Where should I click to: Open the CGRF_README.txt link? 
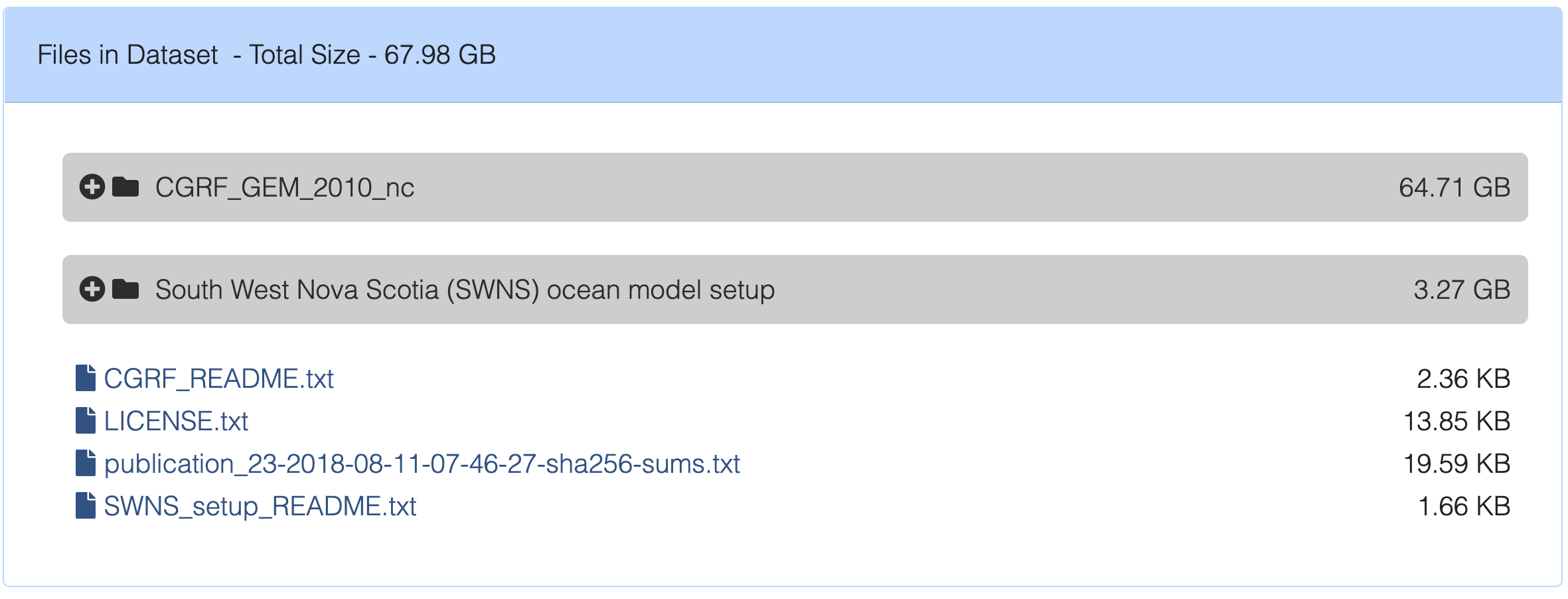pyautogui.click(x=218, y=379)
